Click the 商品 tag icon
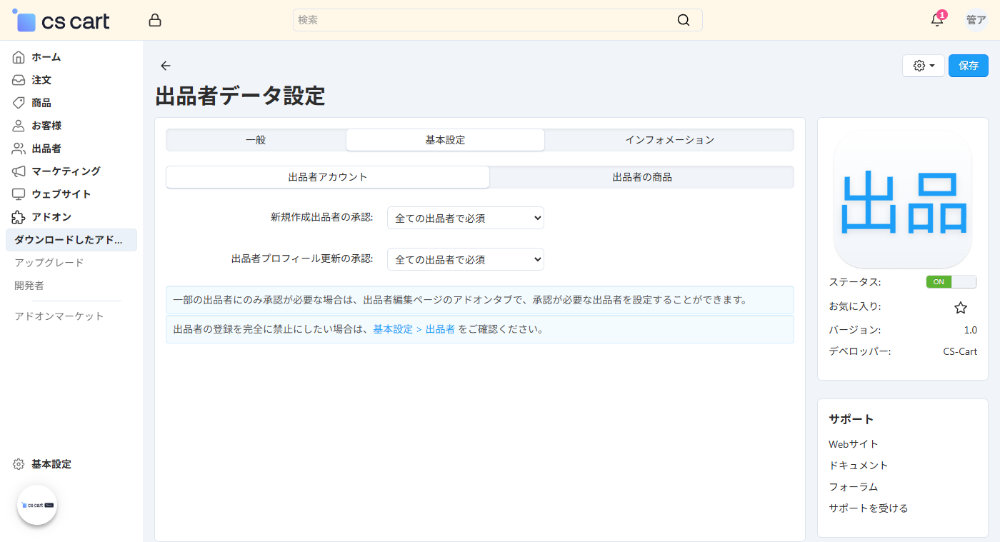Screen dimensions: 1000x542 click(x=18, y=103)
